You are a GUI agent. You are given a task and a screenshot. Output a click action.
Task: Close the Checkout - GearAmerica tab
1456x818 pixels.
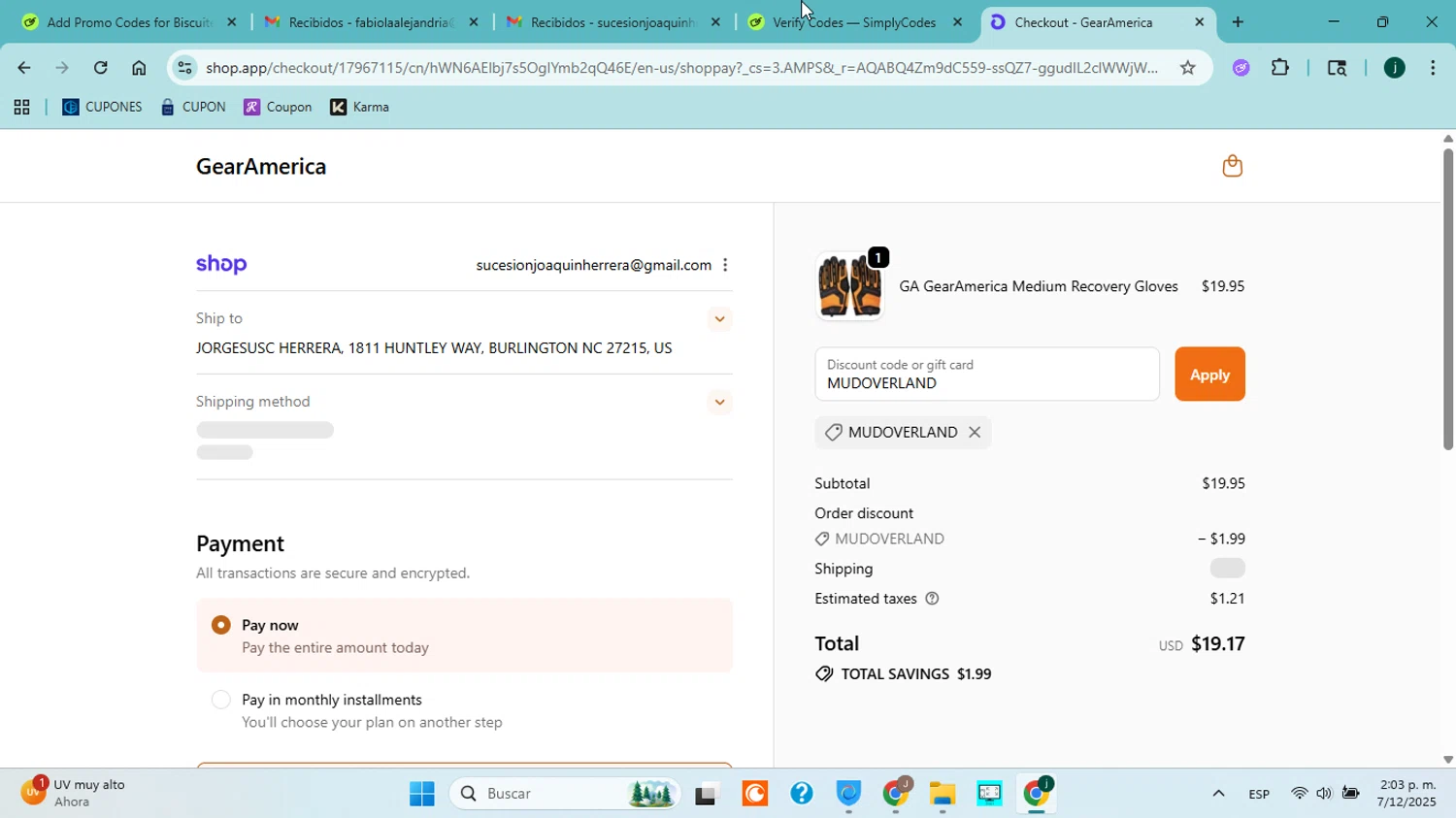point(1199,21)
